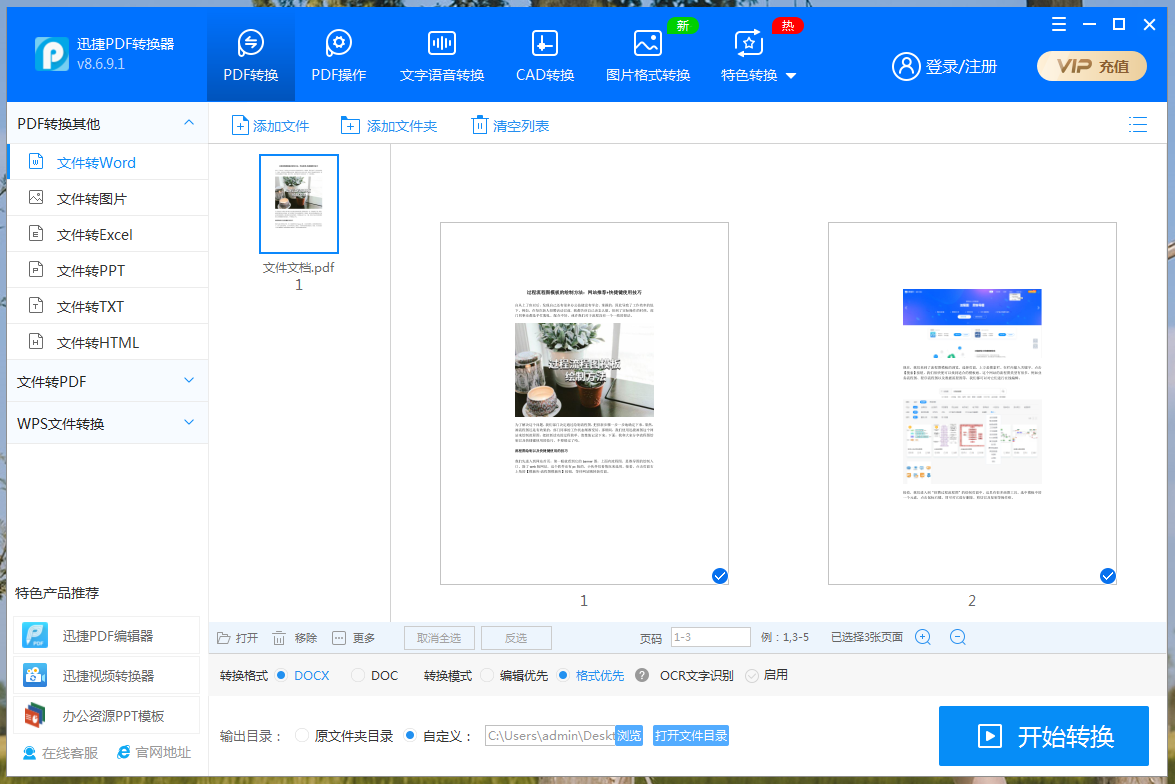Click the 打开文件目录 button

point(691,736)
